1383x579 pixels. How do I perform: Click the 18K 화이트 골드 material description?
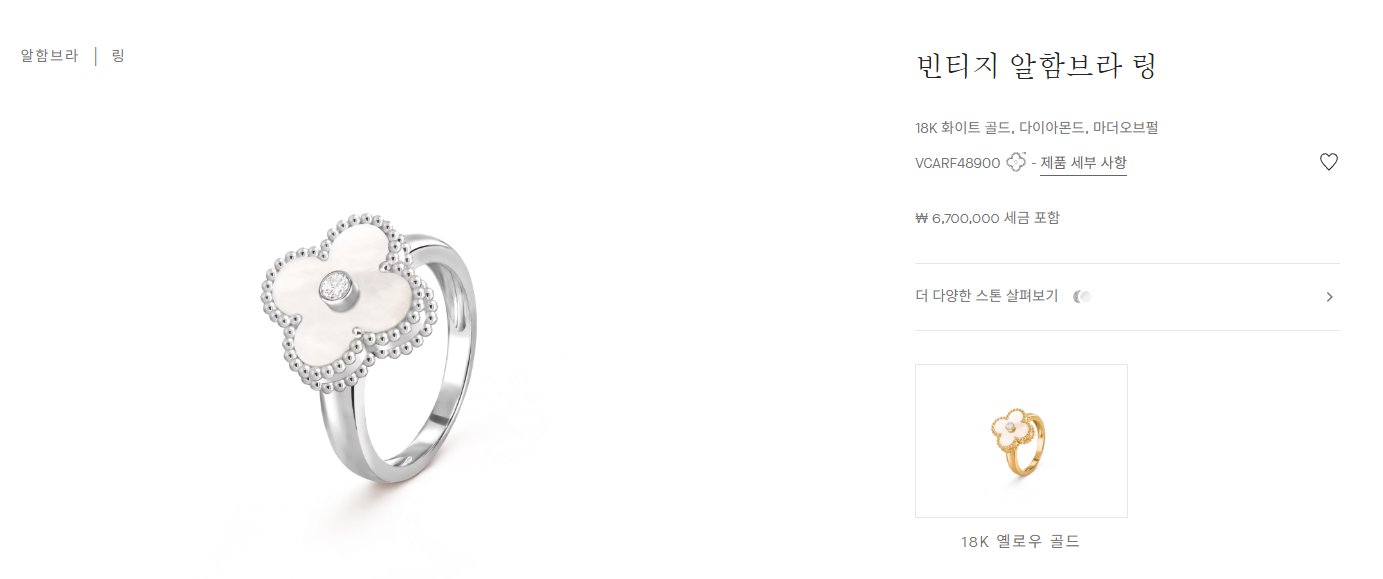pos(963,128)
